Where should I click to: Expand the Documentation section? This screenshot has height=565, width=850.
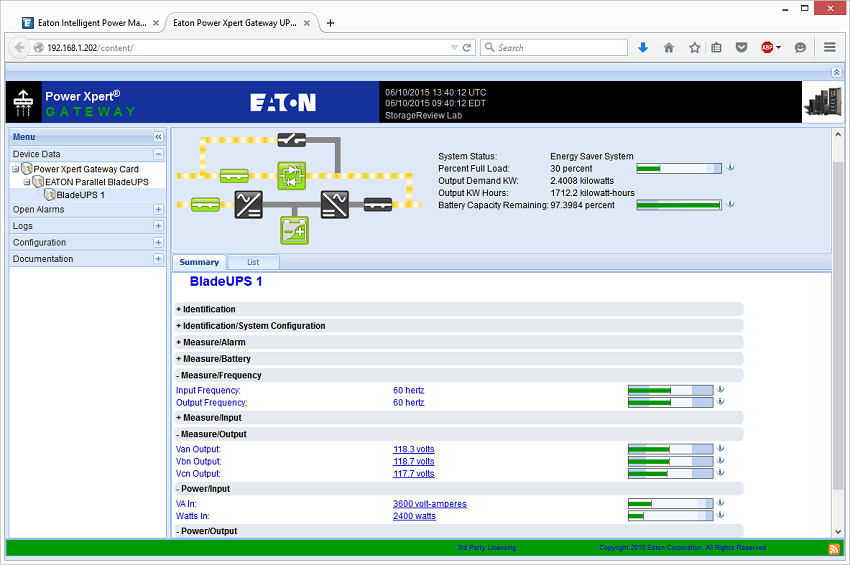click(x=158, y=259)
